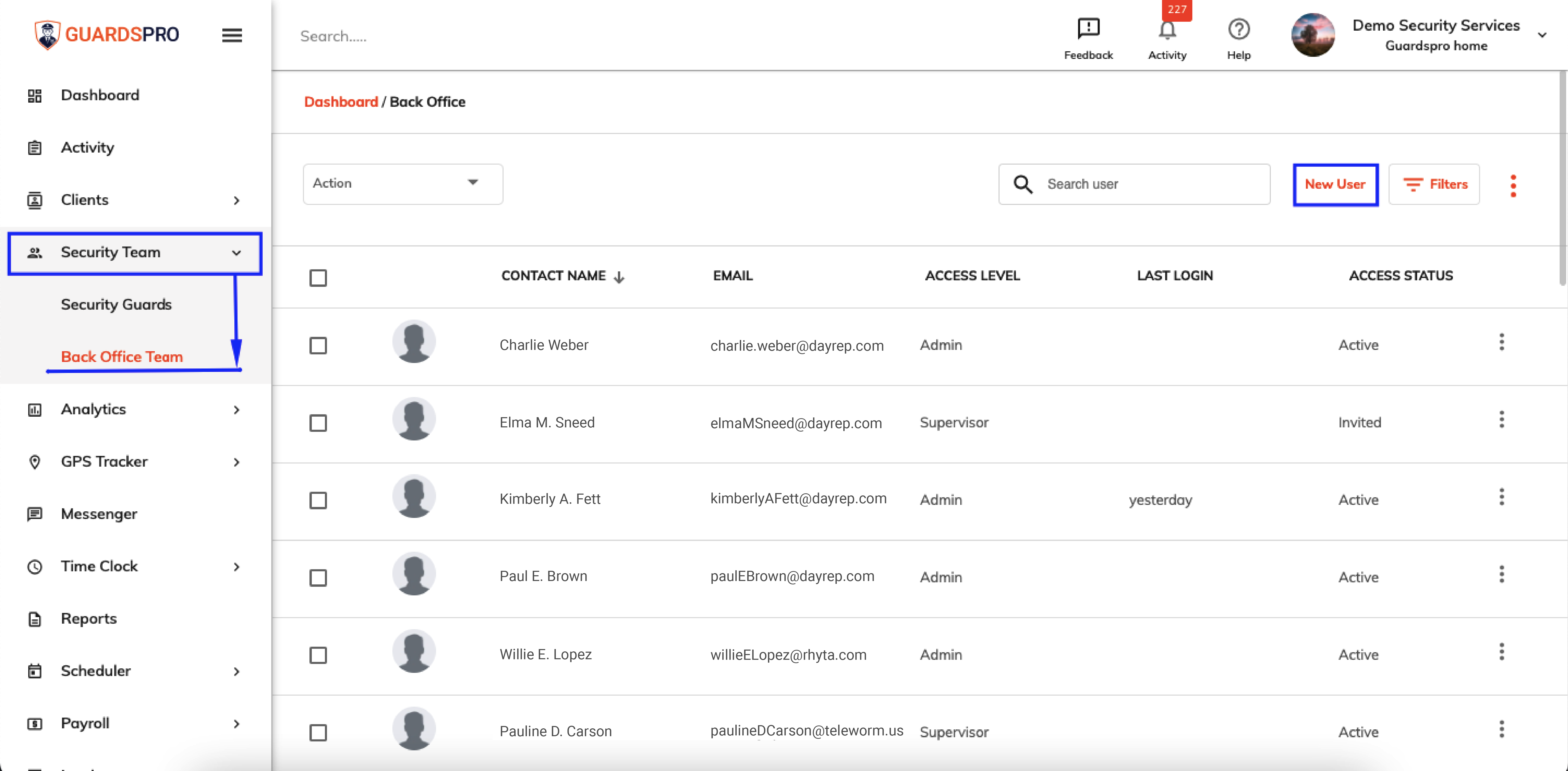Screen dimensions: 1568x771
Task: Toggle the select-all header checkbox
Action: (x=318, y=278)
